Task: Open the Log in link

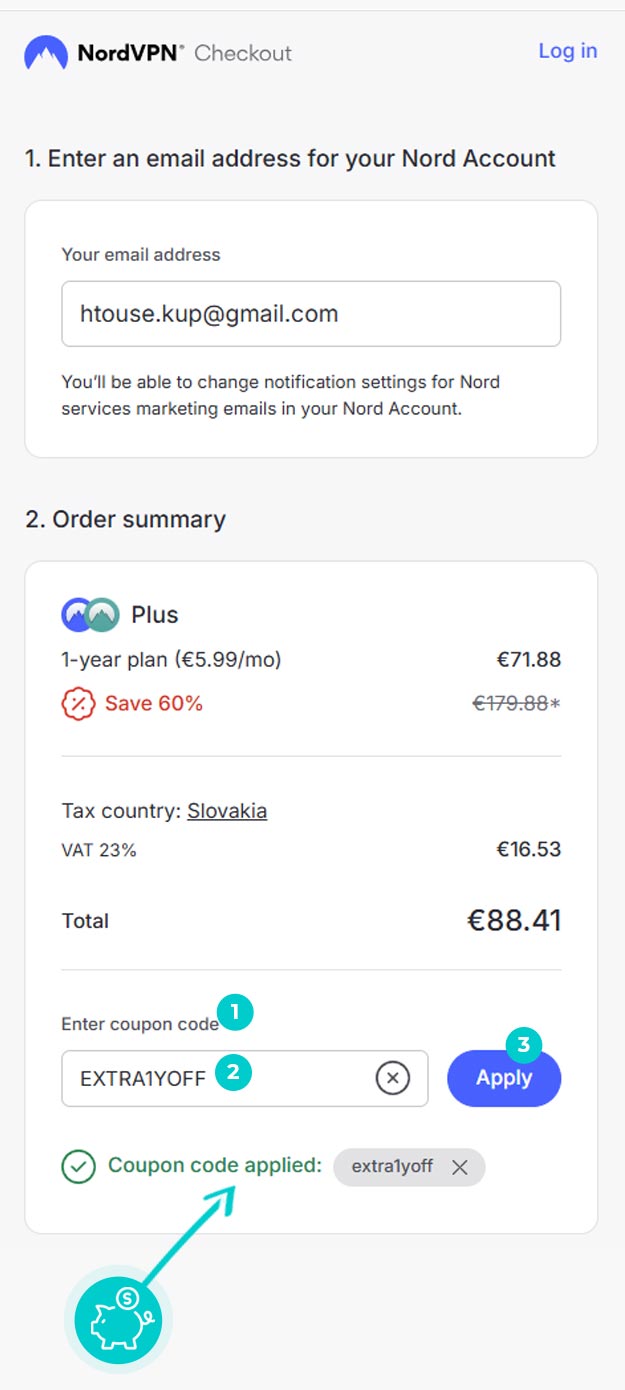Action: pos(568,51)
